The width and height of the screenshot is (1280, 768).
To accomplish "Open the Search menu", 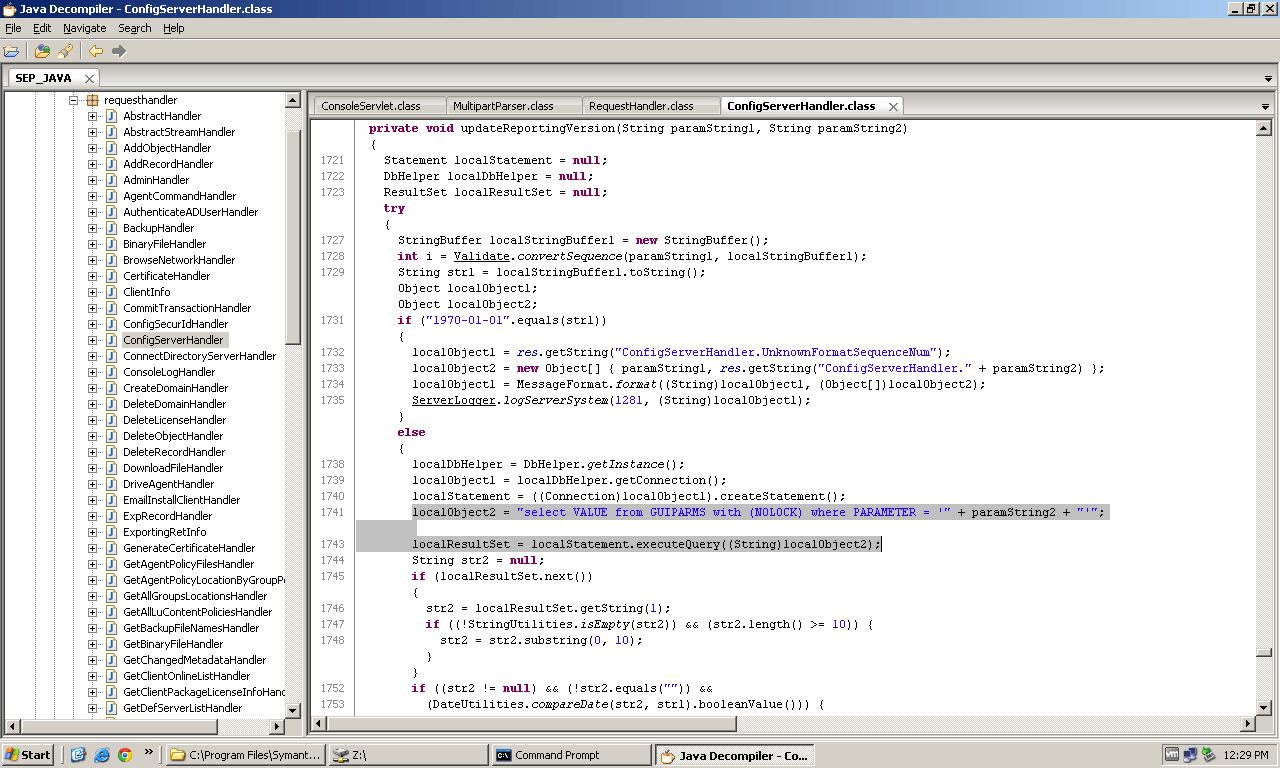I will [x=135, y=28].
